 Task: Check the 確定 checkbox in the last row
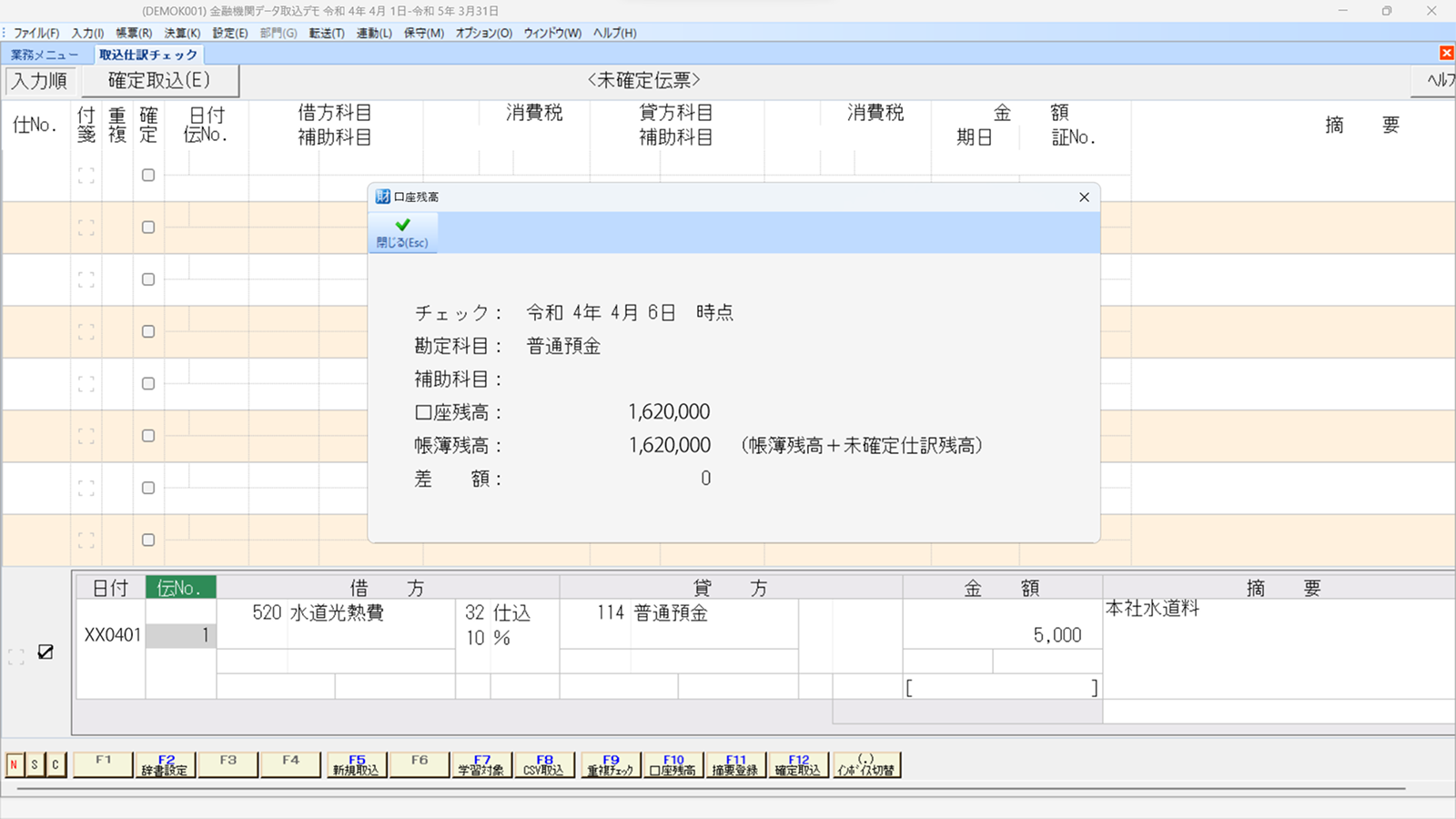point(148,540)
